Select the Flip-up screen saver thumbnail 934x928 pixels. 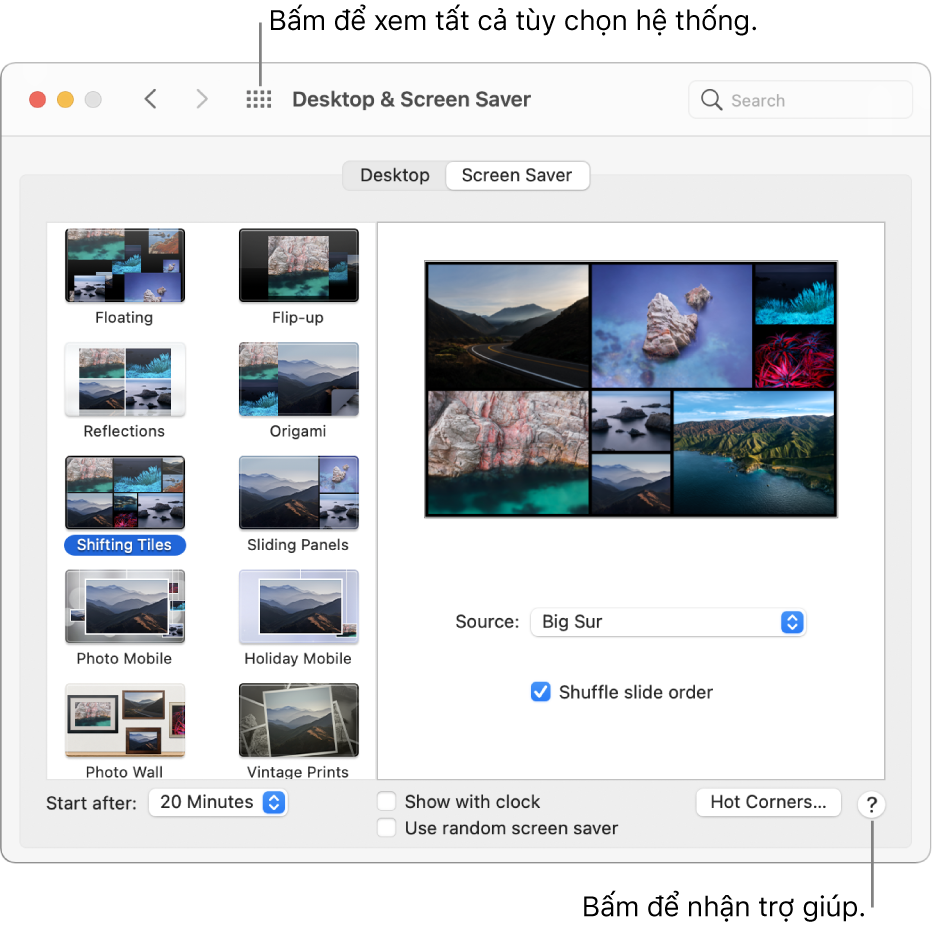(299, 266)
